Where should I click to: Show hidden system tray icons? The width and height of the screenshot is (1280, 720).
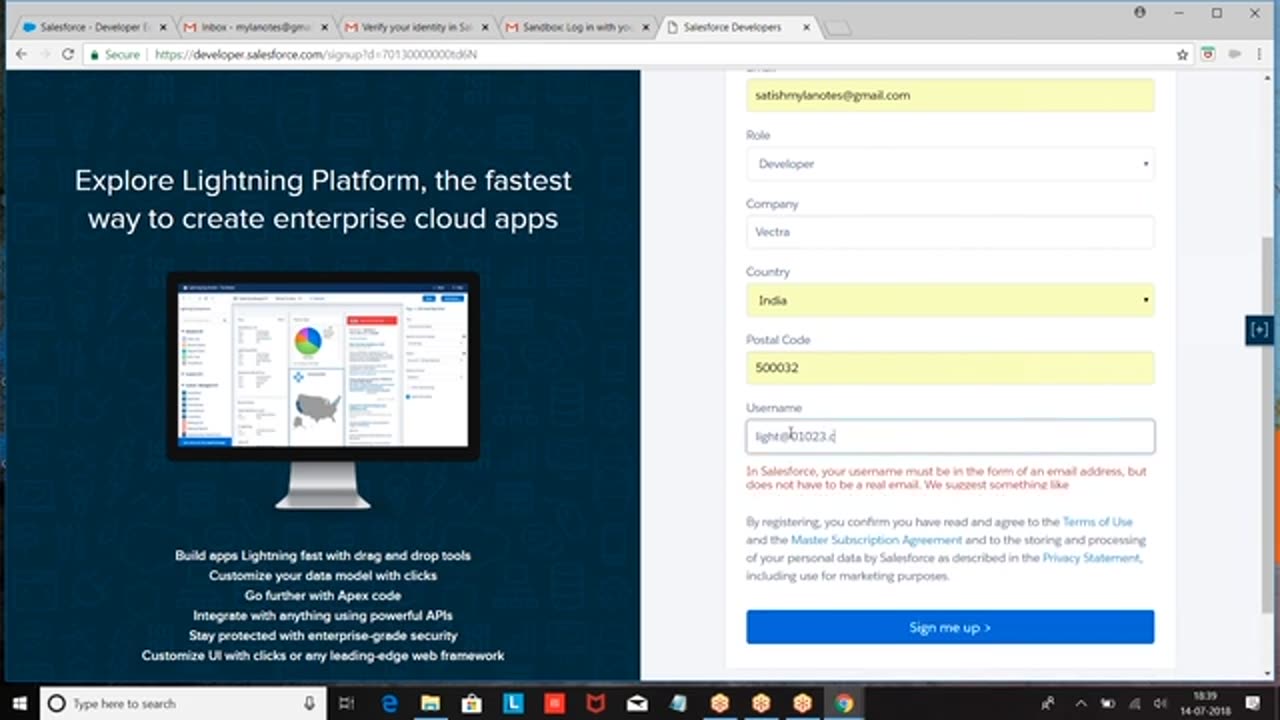point(1083,703)
